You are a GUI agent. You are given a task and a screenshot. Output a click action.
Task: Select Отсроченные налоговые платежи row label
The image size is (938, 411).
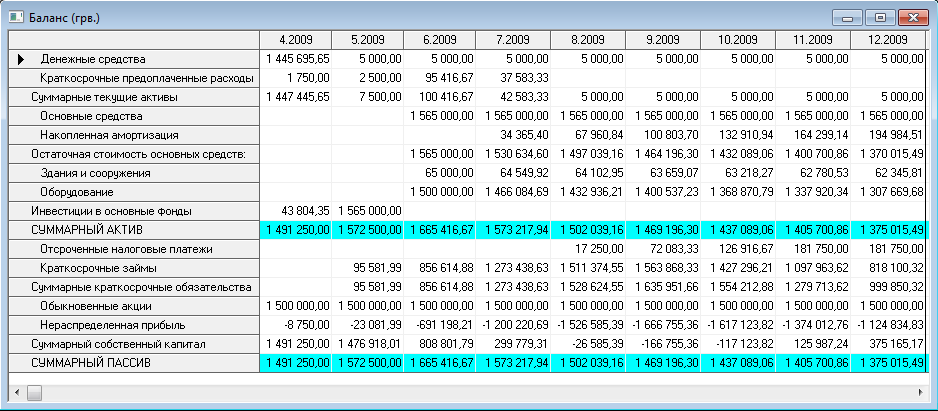tap(134, 249)
